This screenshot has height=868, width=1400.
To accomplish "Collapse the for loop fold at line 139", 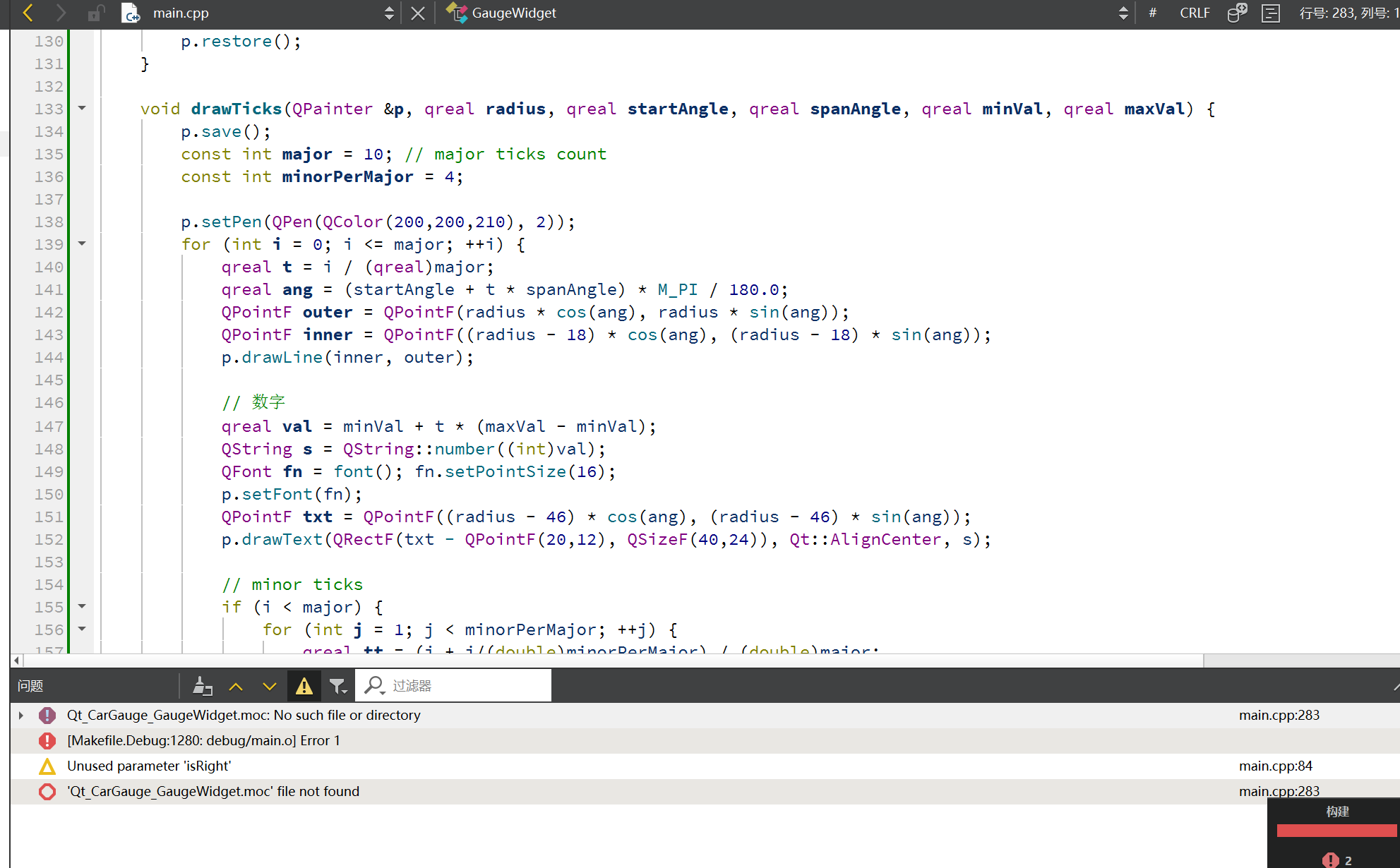I will pos(82,243).
